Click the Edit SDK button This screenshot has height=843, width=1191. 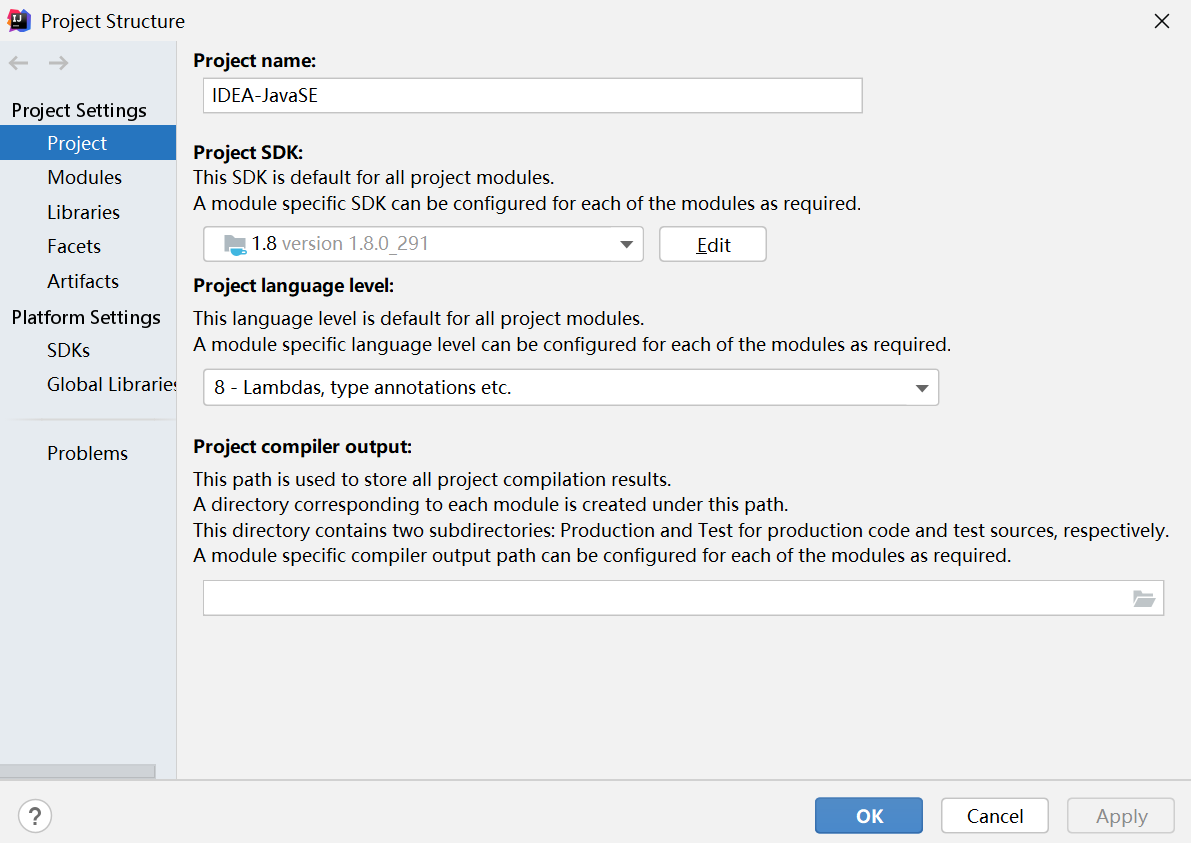(x=712, y=244)
